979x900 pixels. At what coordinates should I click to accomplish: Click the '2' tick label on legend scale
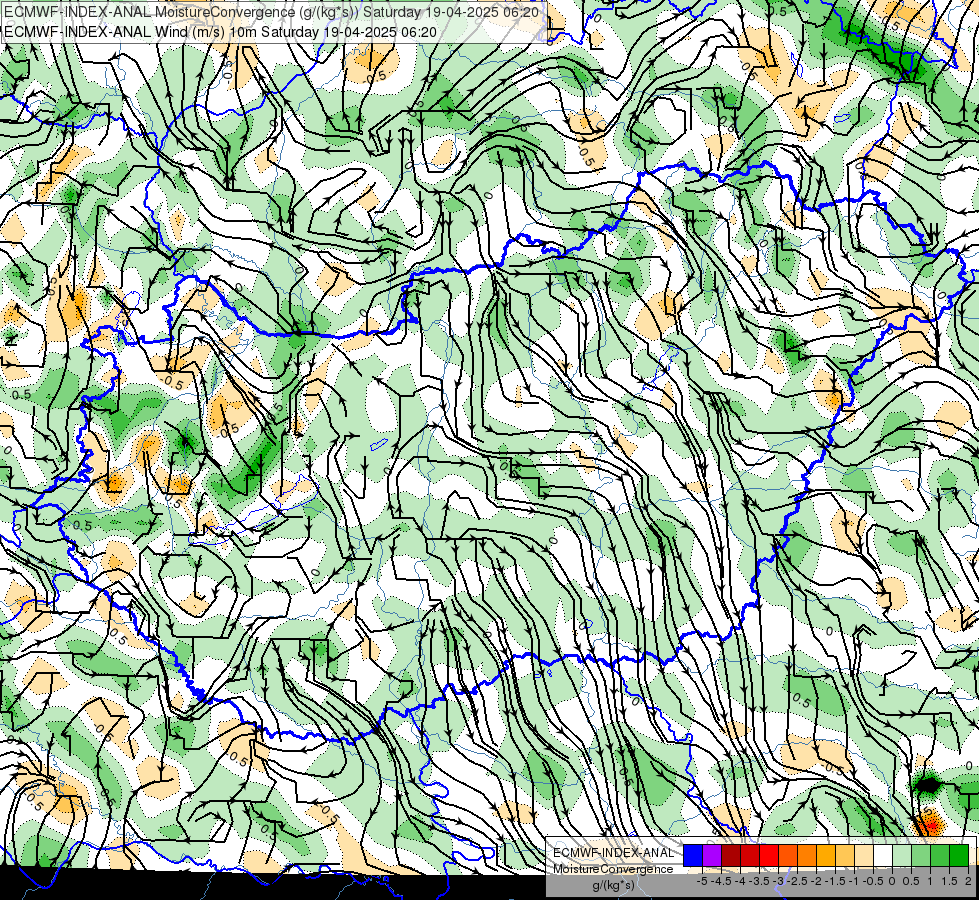coord(968,881)
